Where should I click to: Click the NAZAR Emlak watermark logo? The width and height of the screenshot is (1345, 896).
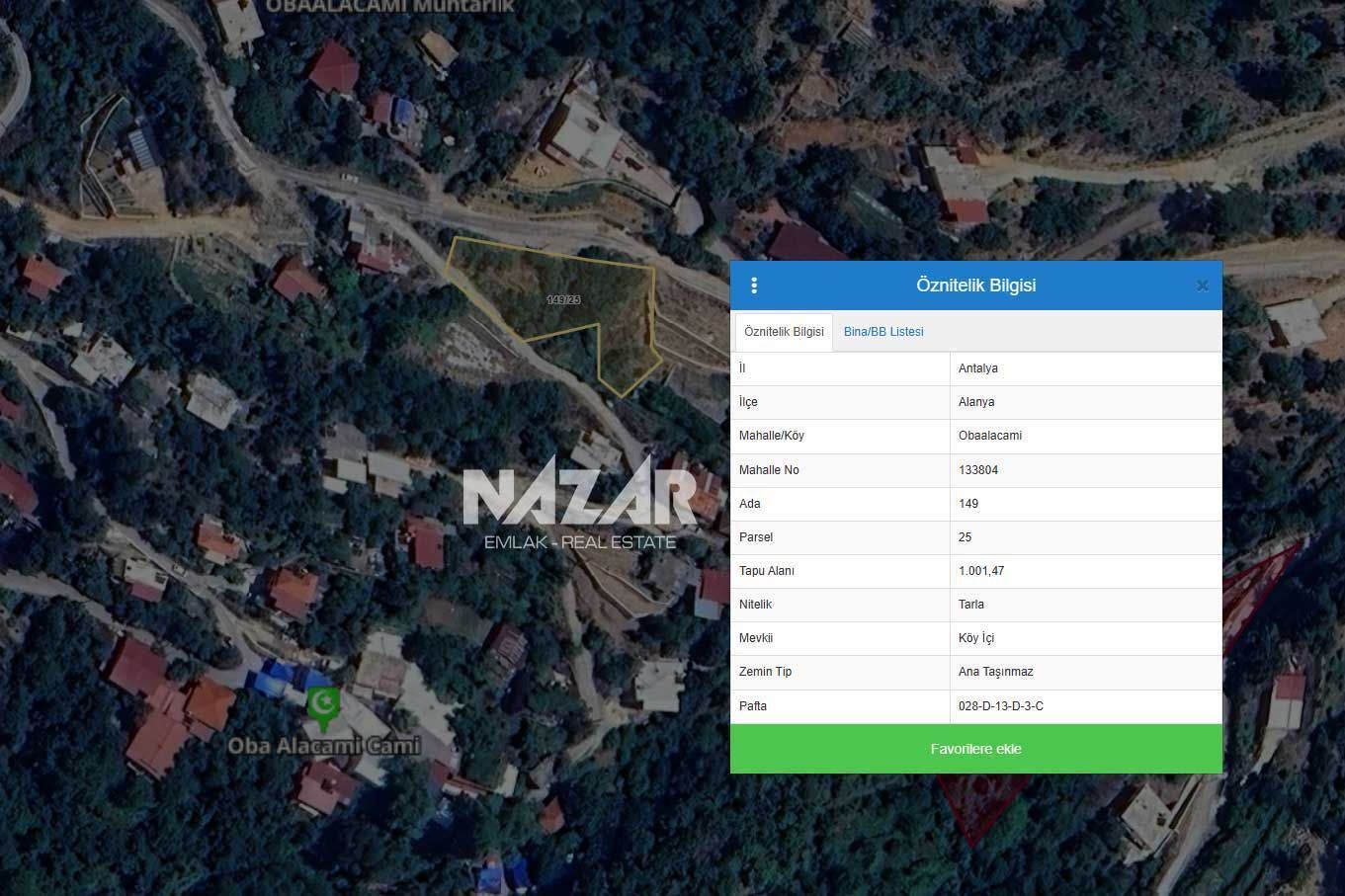point(580,504)
